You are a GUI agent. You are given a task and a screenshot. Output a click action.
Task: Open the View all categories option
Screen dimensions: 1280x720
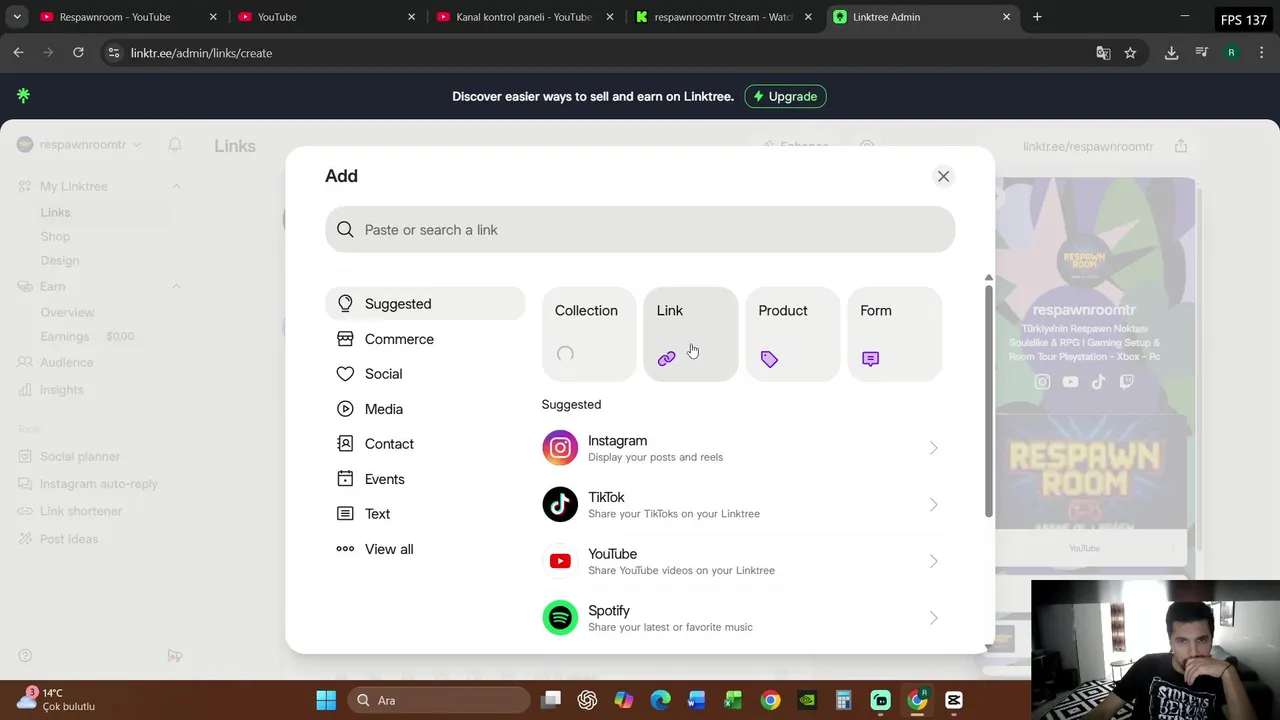coord(425,549)
